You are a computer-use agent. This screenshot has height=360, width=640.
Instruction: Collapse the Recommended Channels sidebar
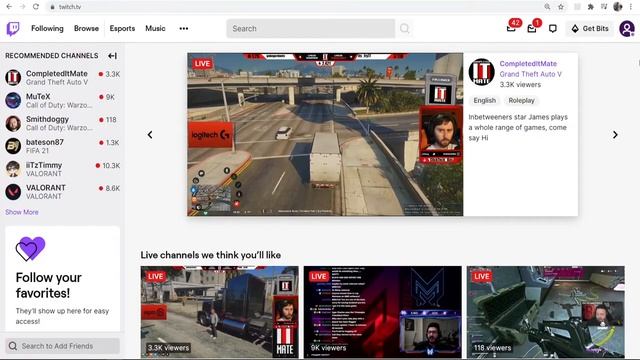pyautogui.click(x=112, y=56)
